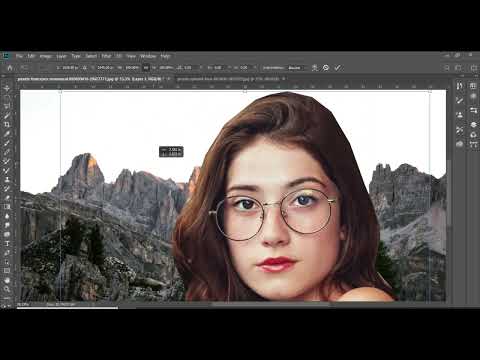Open the workspace switcher icon
Viewport: 480px width, 360px height.
[459, 68]
